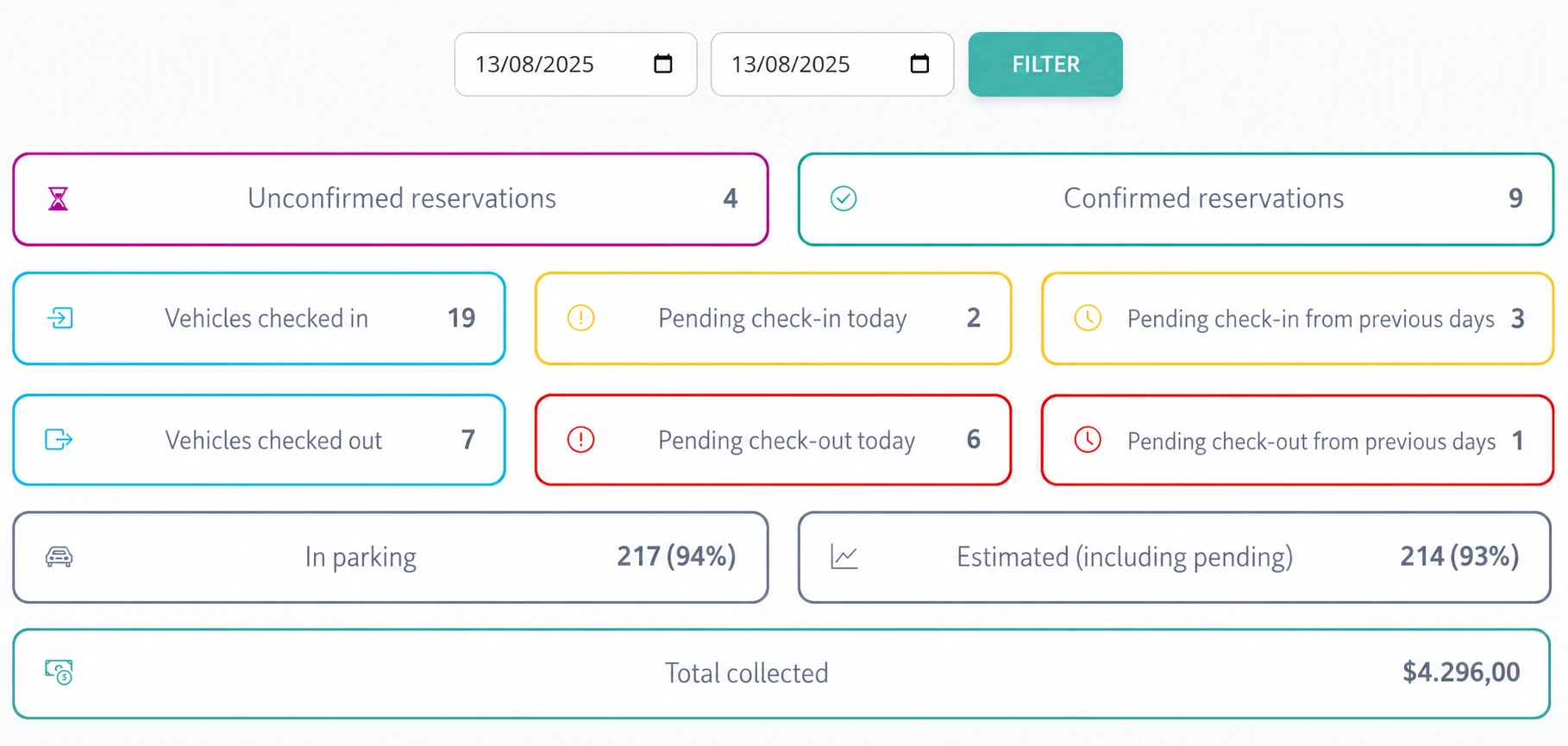Open the Vehicles checked in label

[x=267, y=319]
